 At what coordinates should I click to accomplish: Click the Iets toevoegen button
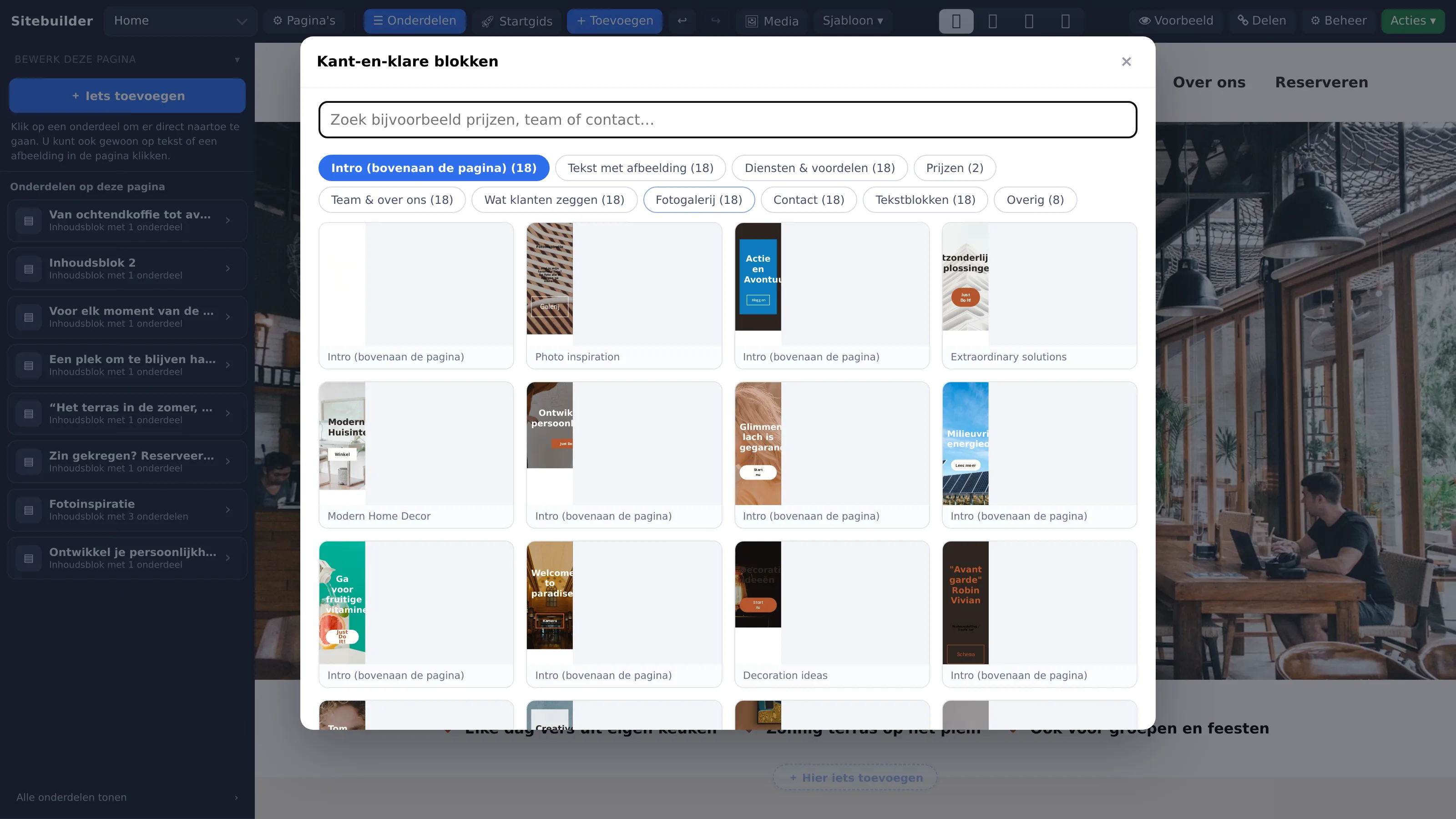pyautogui.click(x=127, y=96)
